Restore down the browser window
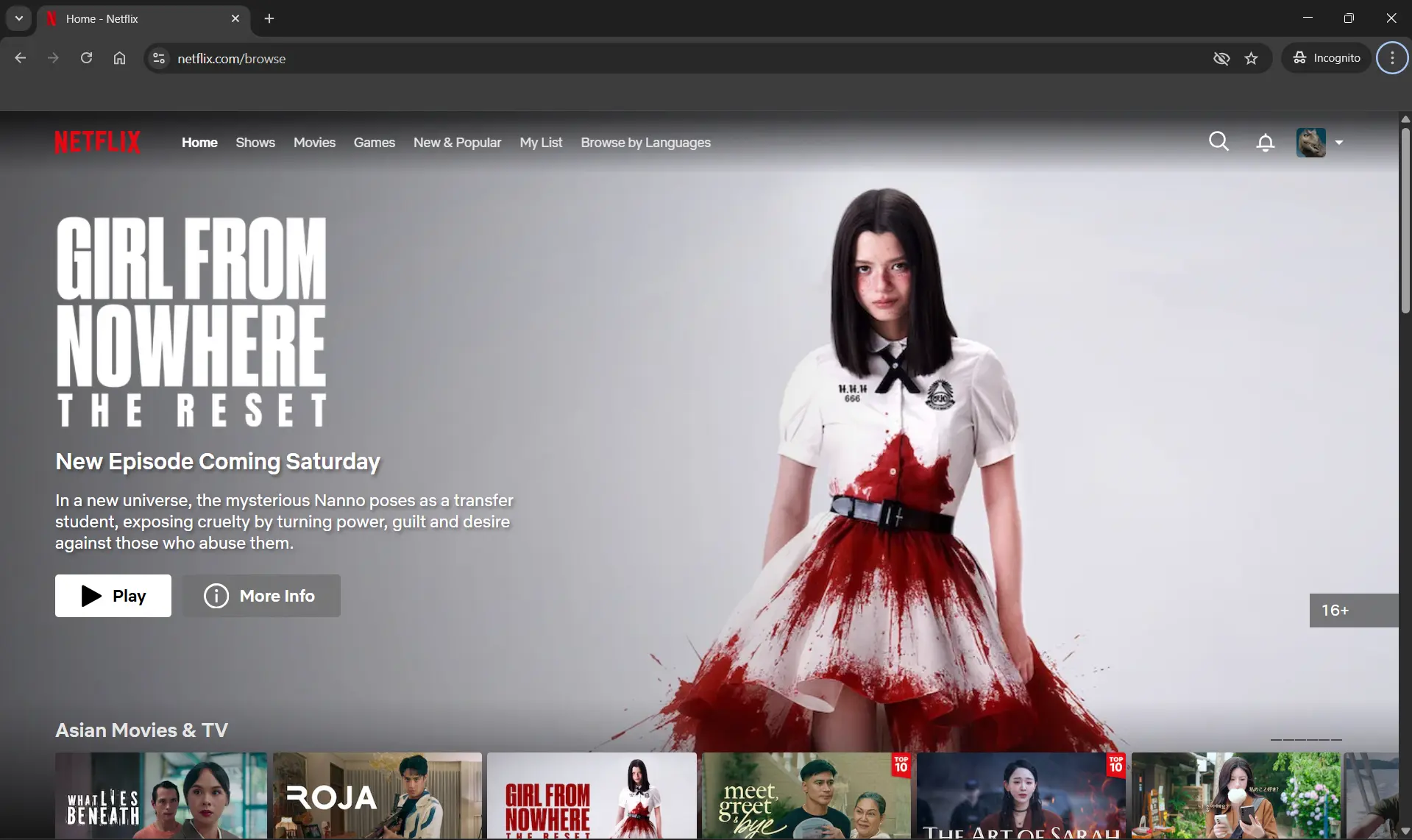 tap(1349, 18)
